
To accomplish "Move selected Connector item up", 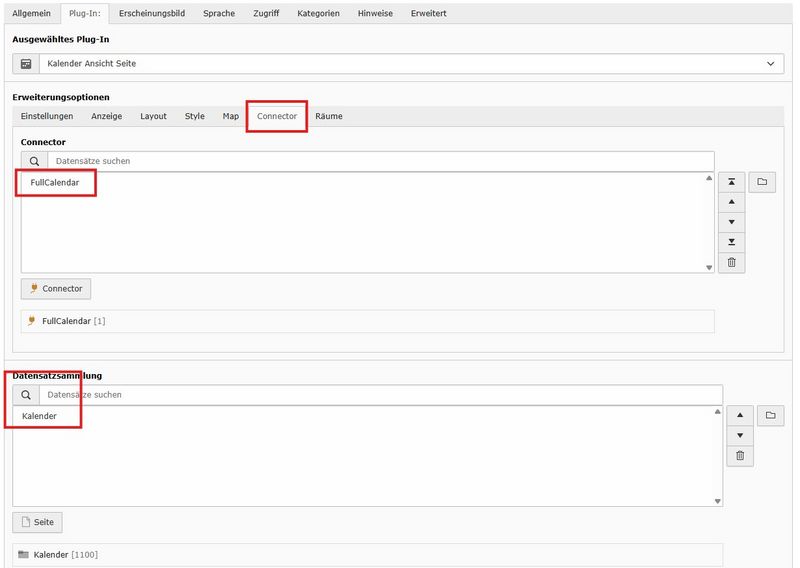I will click(731, 202).
